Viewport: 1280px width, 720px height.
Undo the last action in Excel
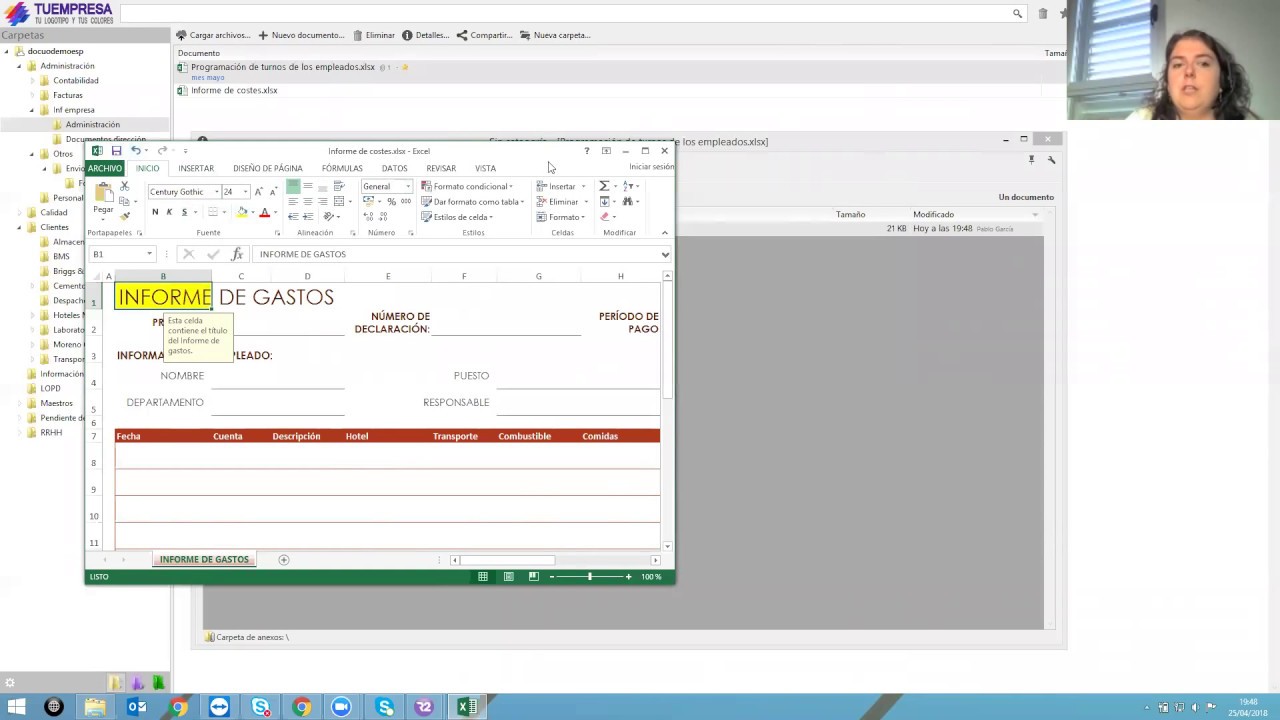click(135, 151)
